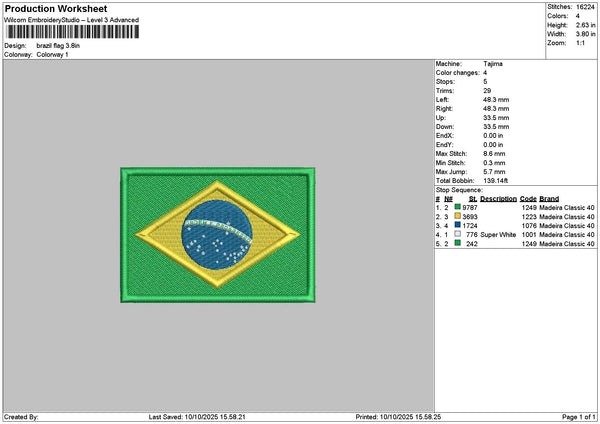600x424 pixels.
Task: Click the "Created By:" footer label
Action: click(x=21, y=417)
